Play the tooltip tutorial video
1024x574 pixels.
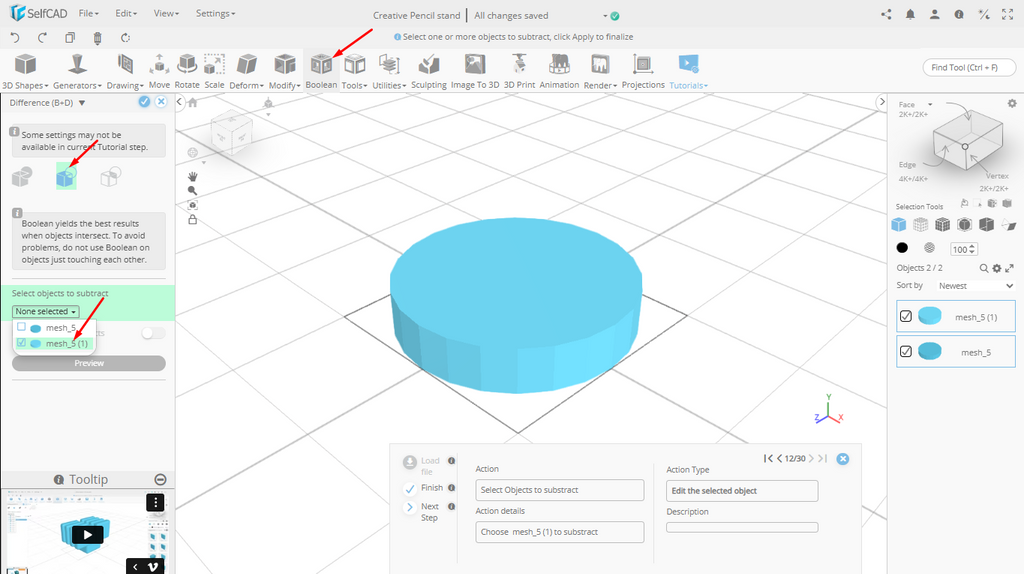88,535
